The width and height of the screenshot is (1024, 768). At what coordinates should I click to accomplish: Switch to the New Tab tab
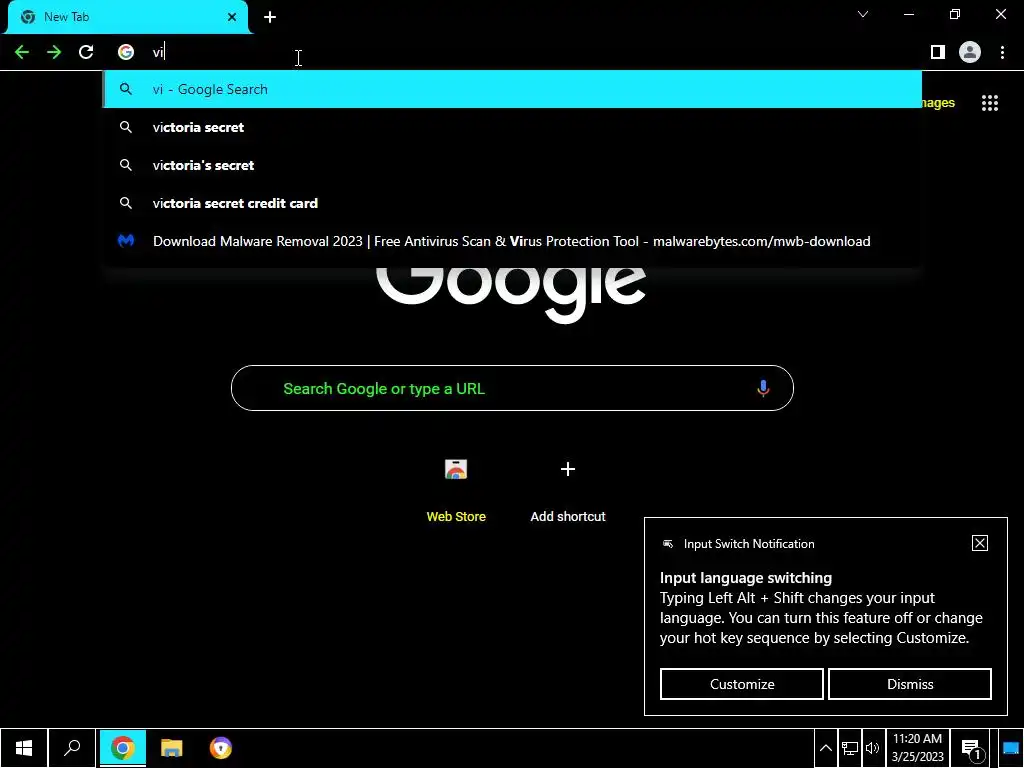[x=127, y=17]
